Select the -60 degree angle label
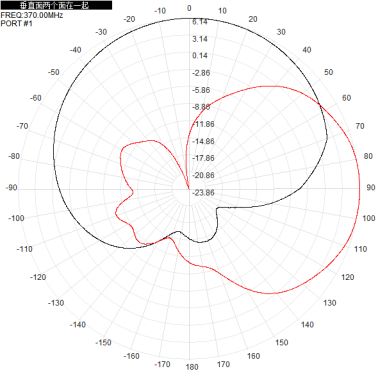This screenshot has width=378, height=378. tap(36, 98)
